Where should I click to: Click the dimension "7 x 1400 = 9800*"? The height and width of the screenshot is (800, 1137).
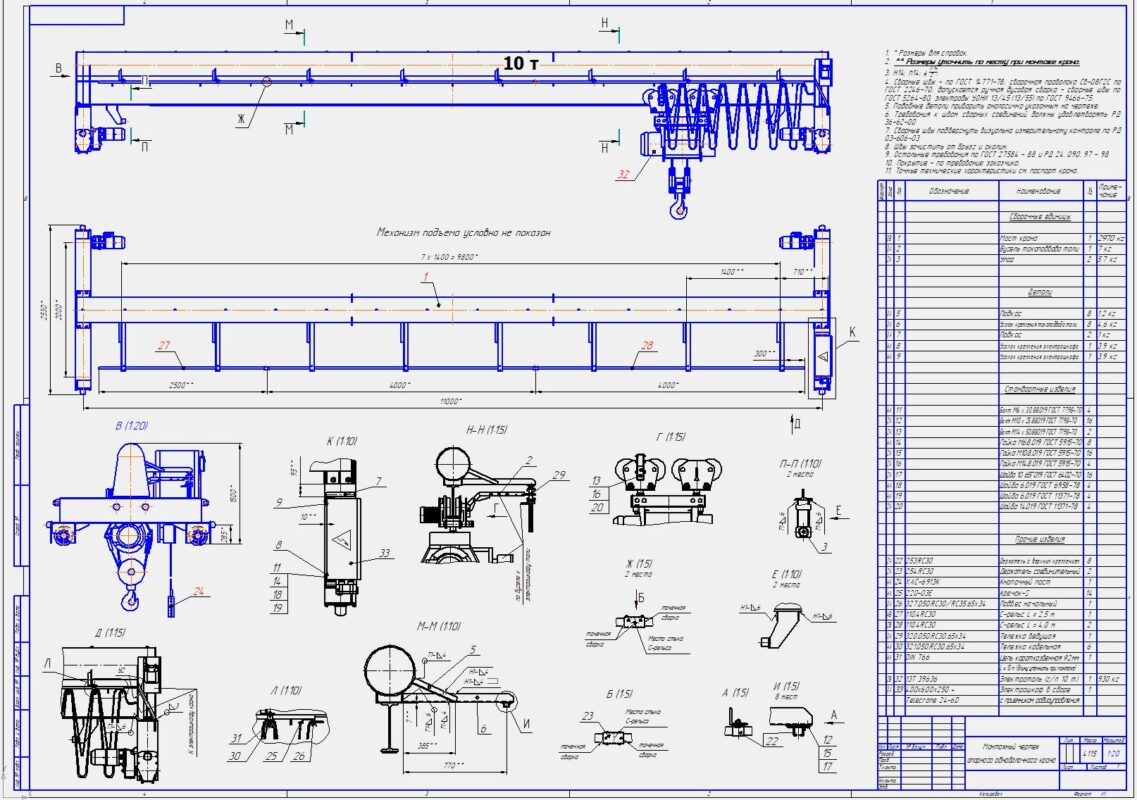(x=450, y=257)
